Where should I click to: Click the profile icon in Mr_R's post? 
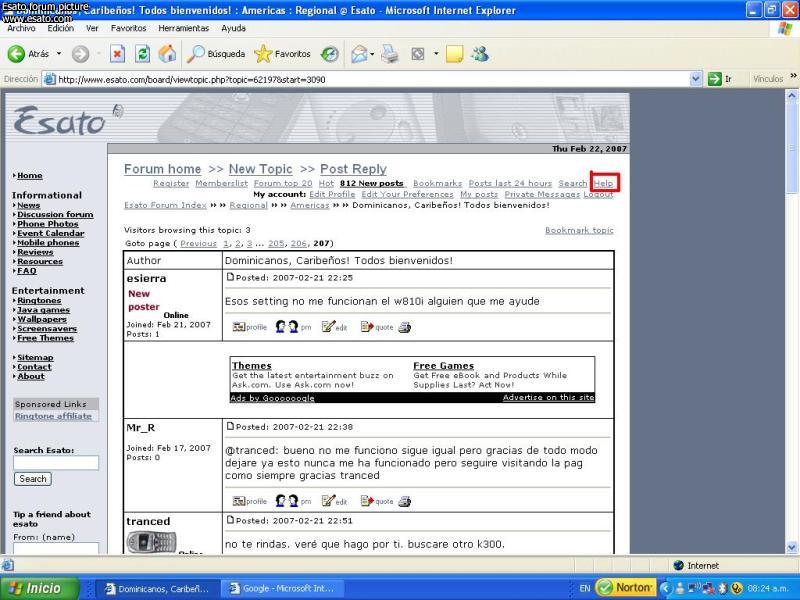(x=249, y=502)
